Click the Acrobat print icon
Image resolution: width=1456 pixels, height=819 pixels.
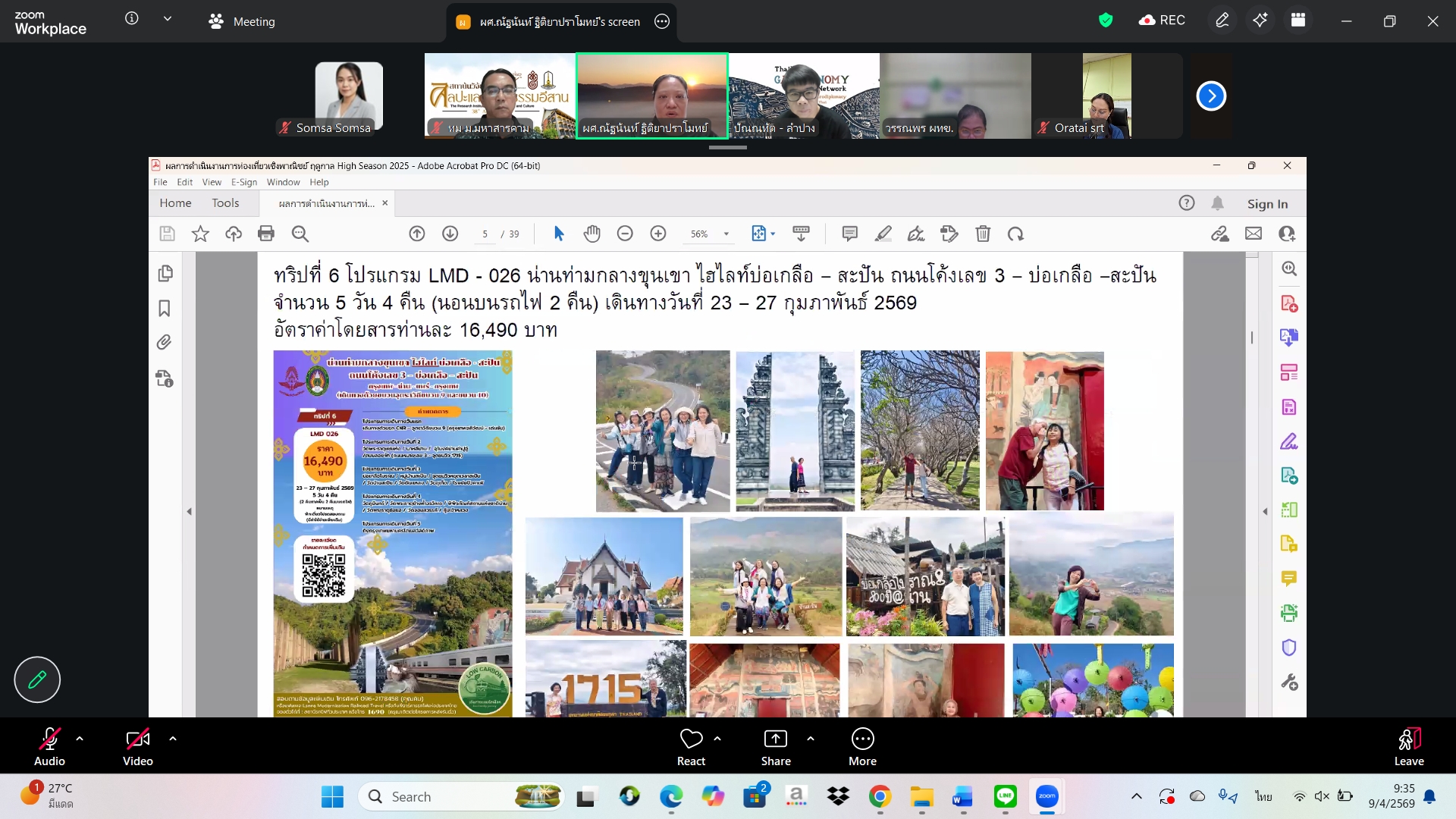pos(266,234)
